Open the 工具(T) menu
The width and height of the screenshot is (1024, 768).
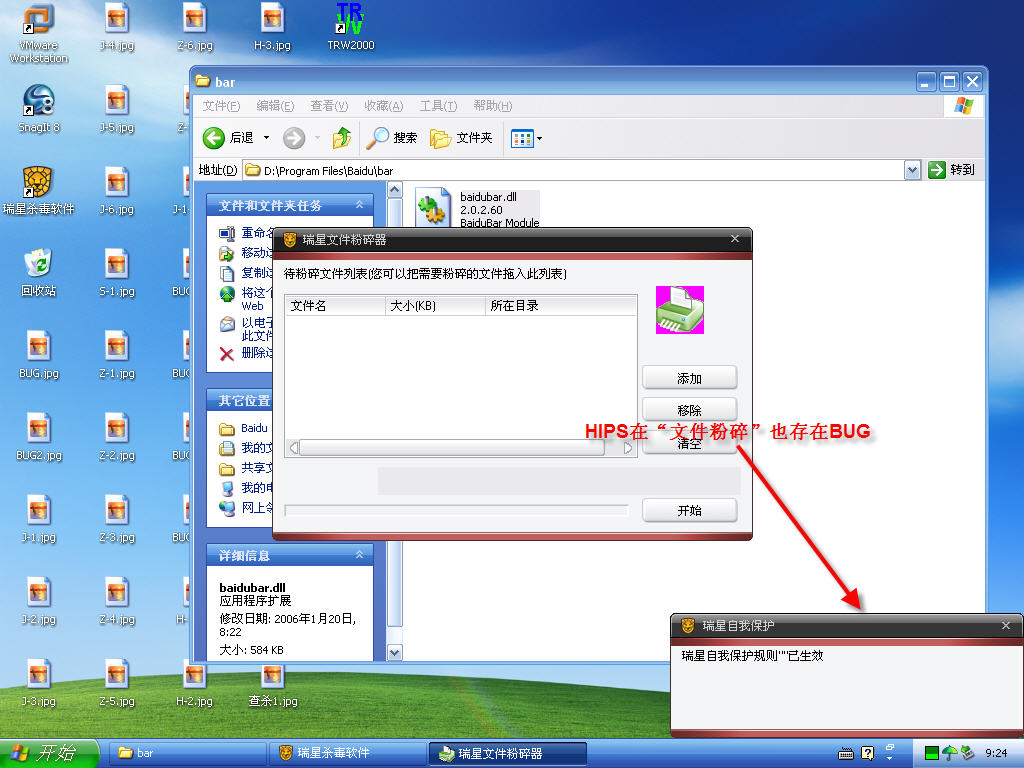pyautogui.click(x=438, y=106)
